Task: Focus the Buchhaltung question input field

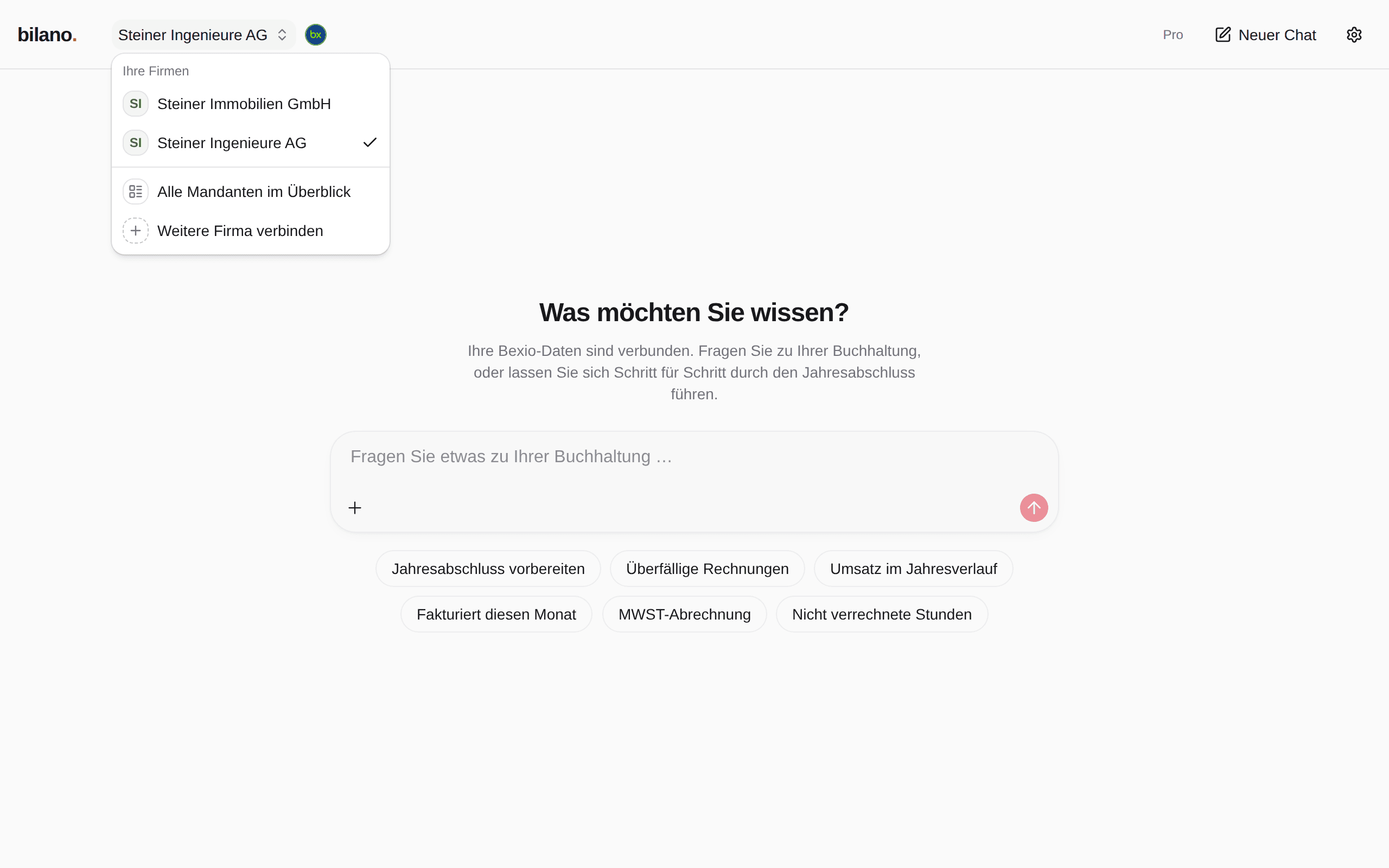Action: click(x=694, y=457)
